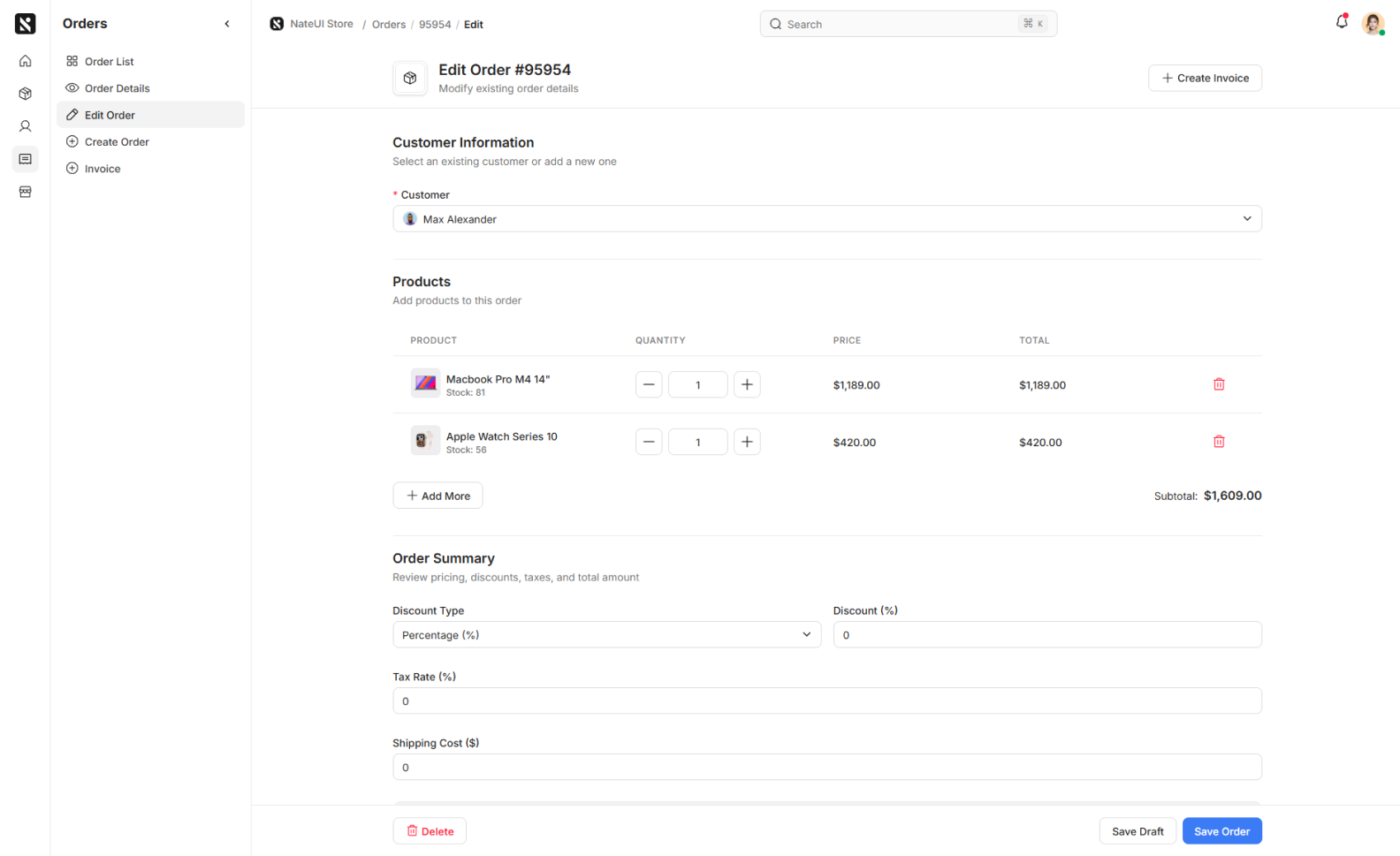1400x856 pixels.
Task: Open 95954 breadcrumb link
Action: 435,24
